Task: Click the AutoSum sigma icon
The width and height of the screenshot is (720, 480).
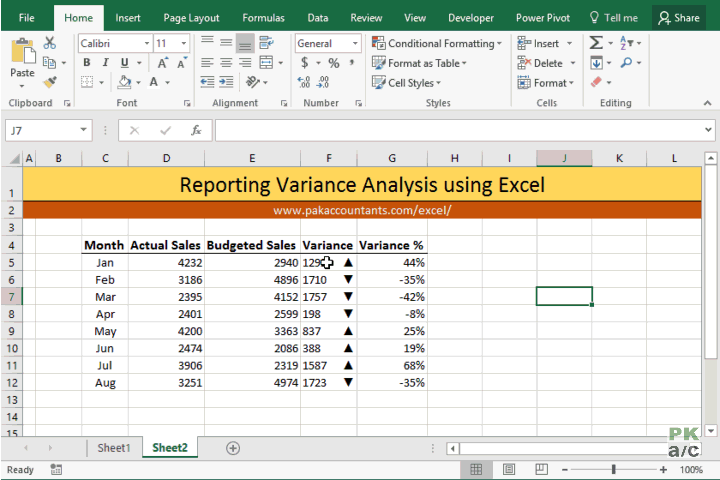Action: (x=596, y=43)
